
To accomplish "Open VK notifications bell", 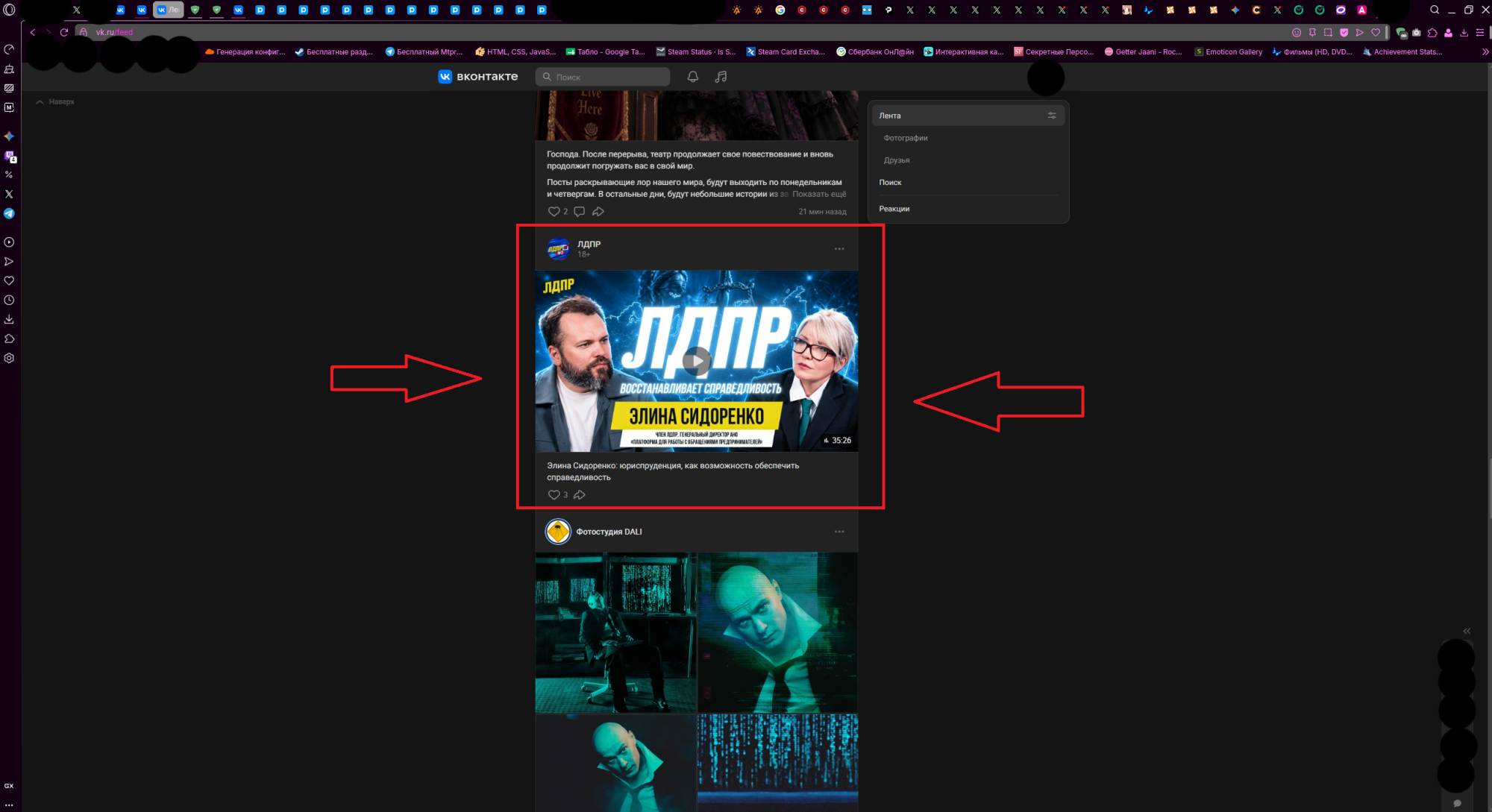I will coord(693,77).
